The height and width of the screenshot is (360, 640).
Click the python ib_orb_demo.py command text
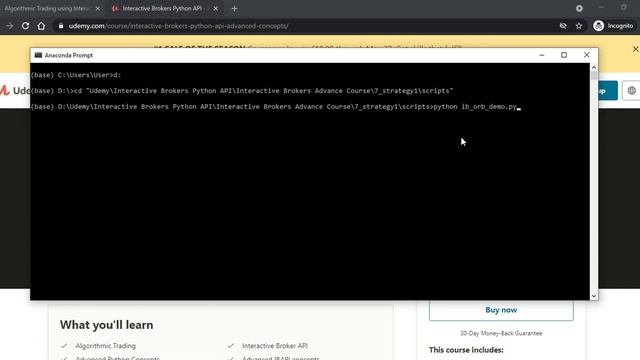[475, 107]
